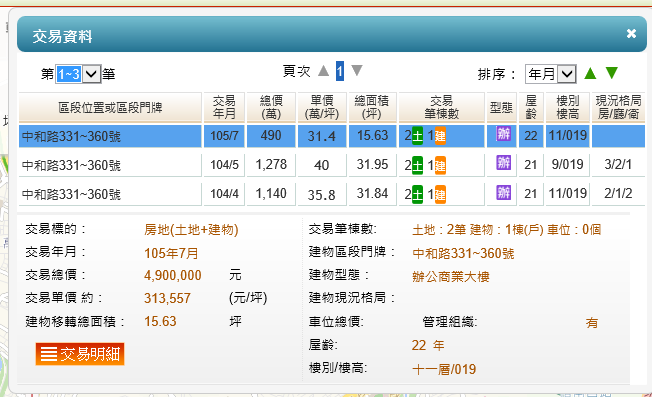Select the 104/4 row address 中和路331~360號
This screenshot has height=397, width=652.
click(71, 194)
